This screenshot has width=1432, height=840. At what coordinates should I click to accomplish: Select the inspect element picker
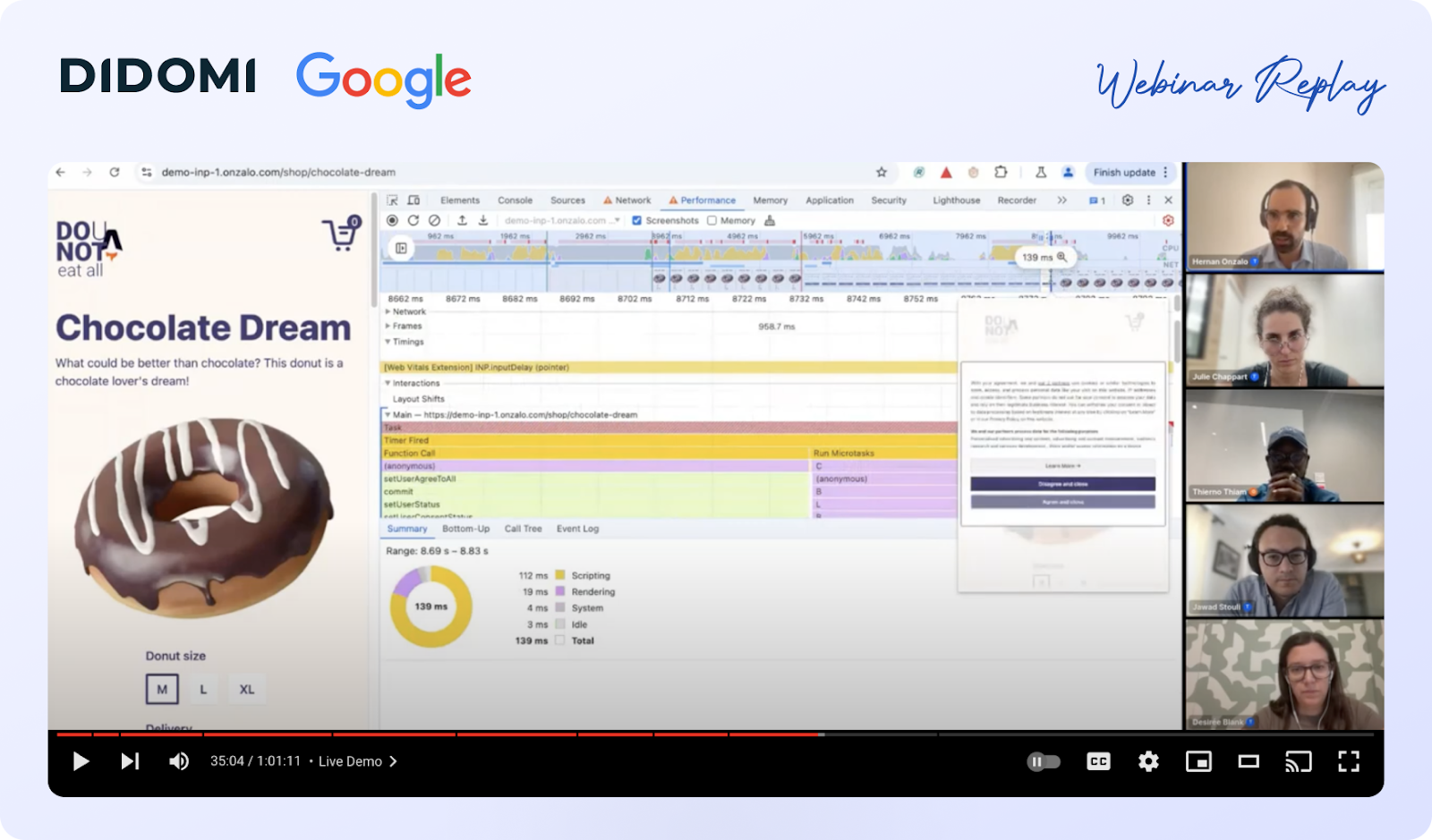click(392, 200)
